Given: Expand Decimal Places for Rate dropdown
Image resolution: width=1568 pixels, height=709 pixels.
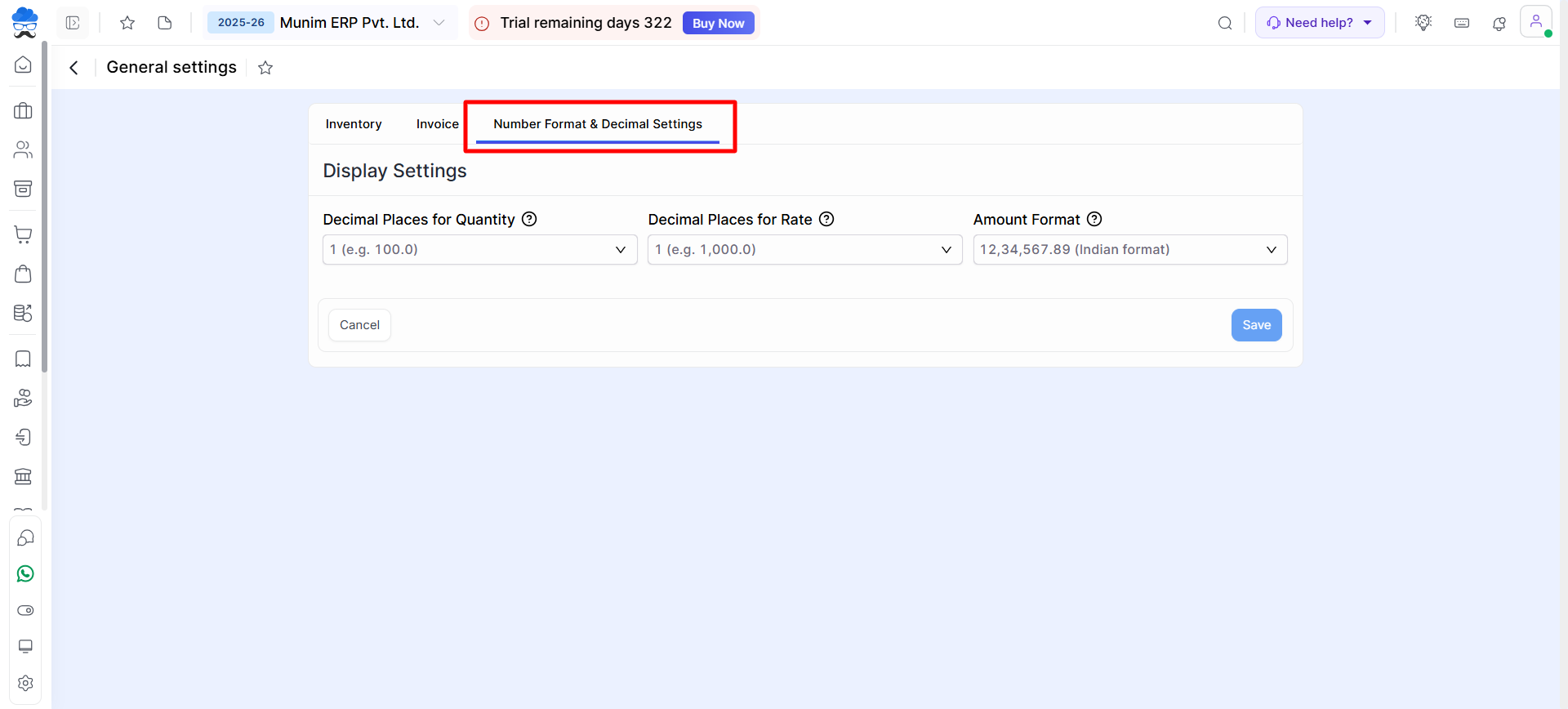Looking at the screenshot, I should pos(804,250).
